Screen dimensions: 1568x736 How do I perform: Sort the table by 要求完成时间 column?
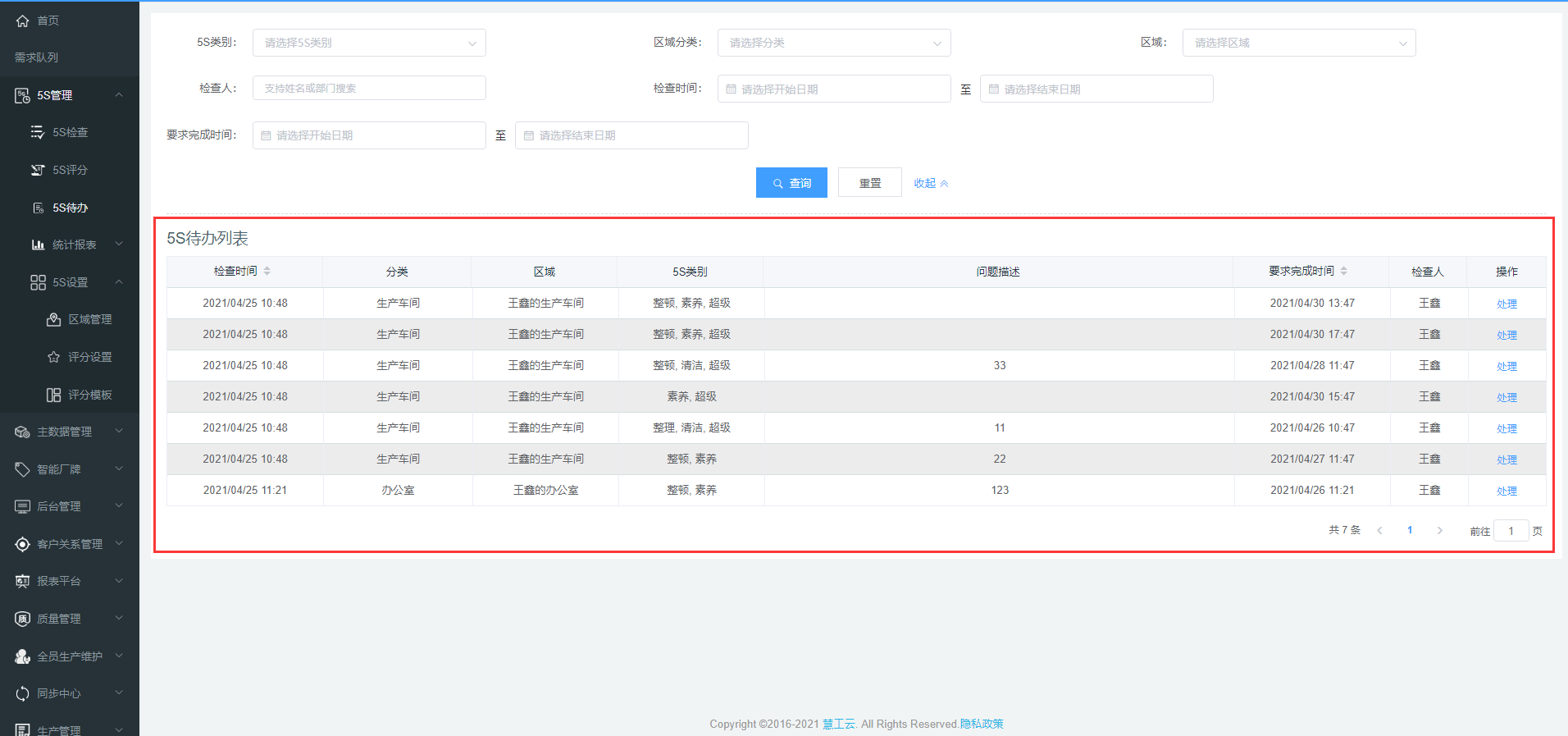pos(1343,271)
